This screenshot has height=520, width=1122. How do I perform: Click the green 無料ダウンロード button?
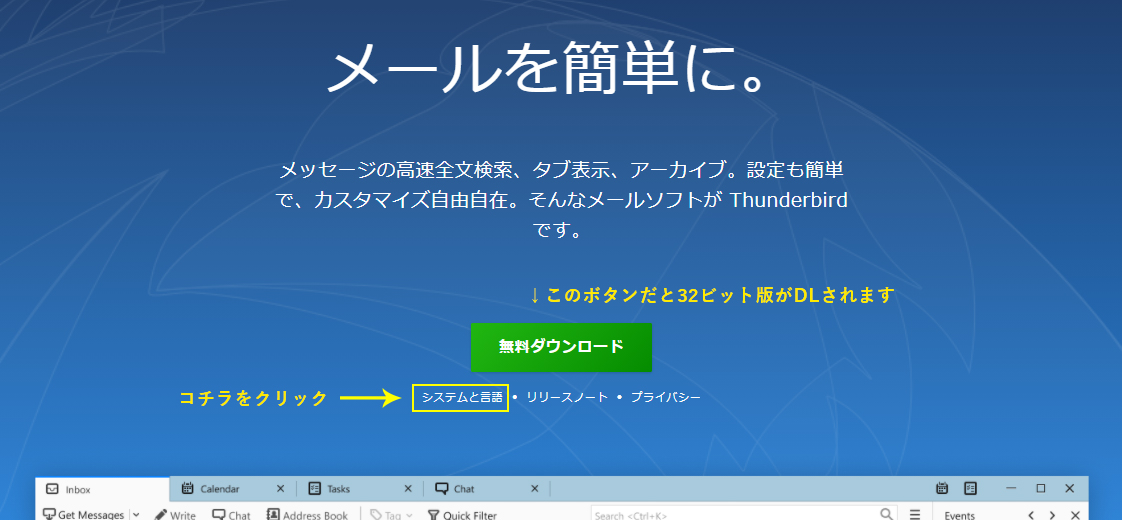point(561,347)
